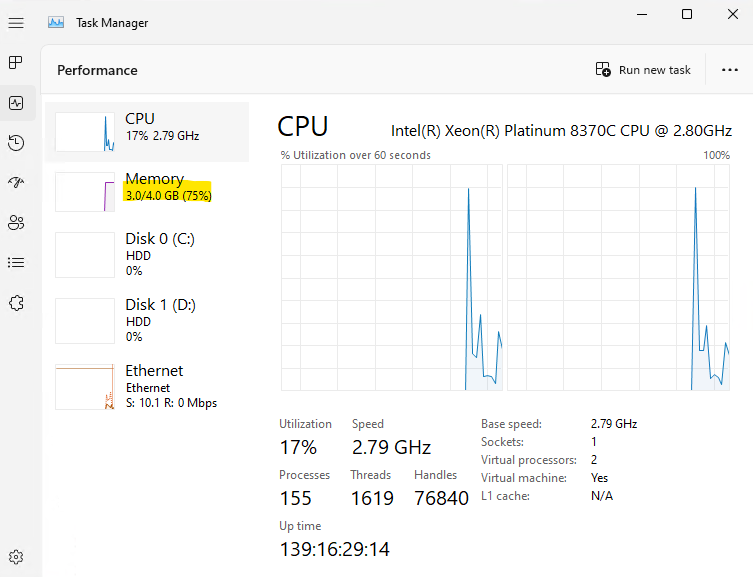Click the first CPU utilization graph
Viewport: 753px width, 577px height.
pos(392,277)
